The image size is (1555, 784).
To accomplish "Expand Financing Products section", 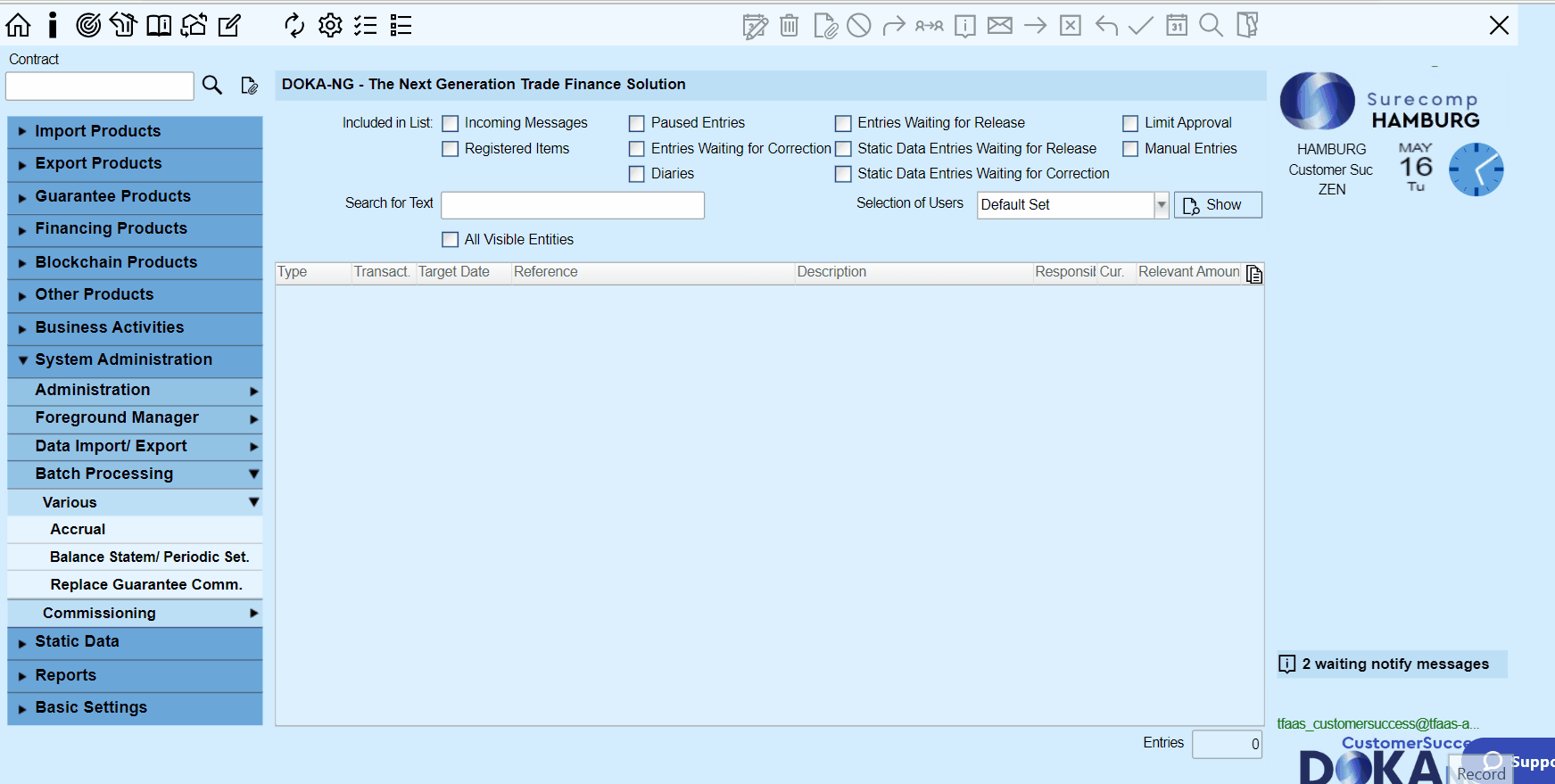I will point(135,229).
